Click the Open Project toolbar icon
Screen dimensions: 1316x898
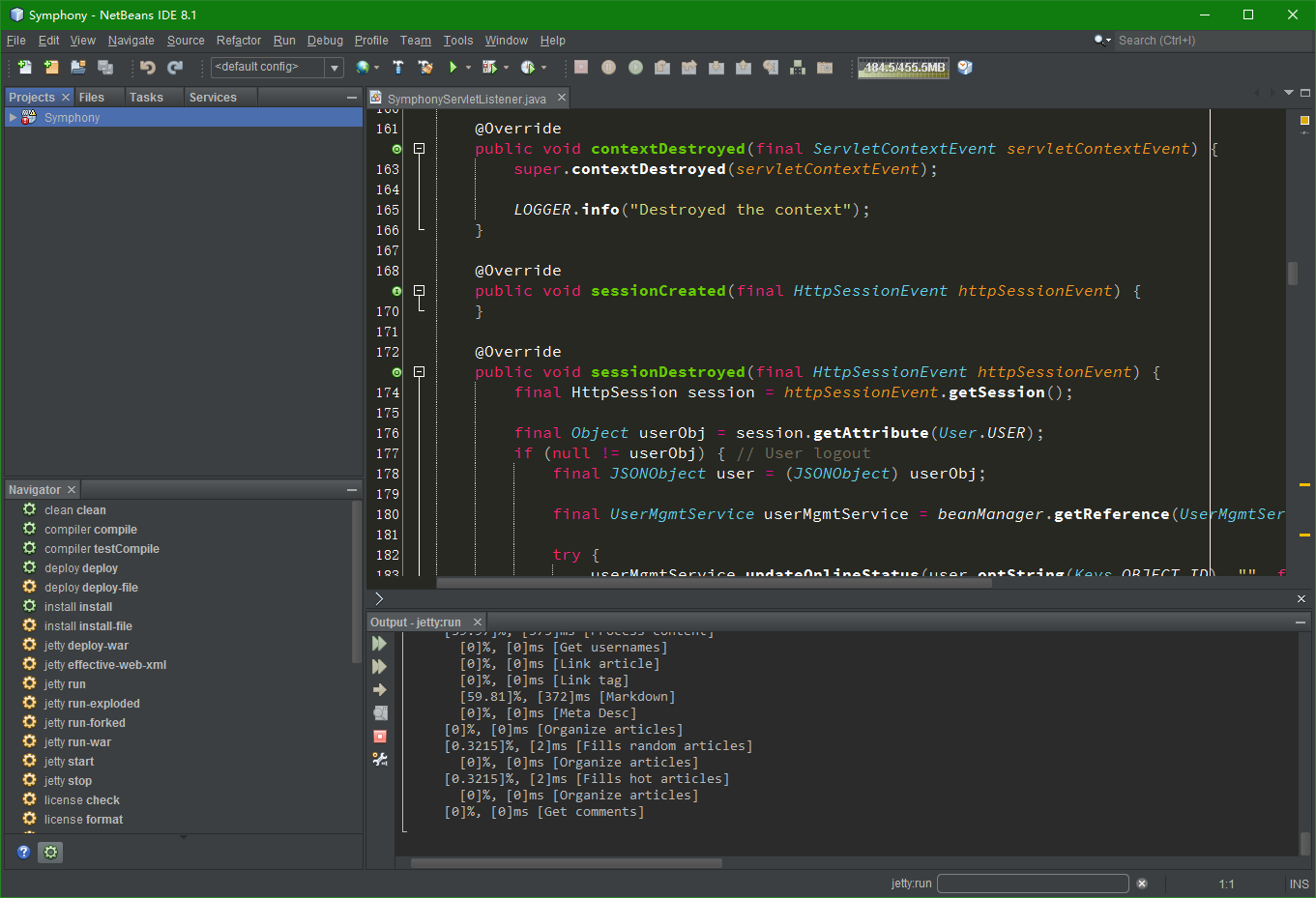point(78,67)
